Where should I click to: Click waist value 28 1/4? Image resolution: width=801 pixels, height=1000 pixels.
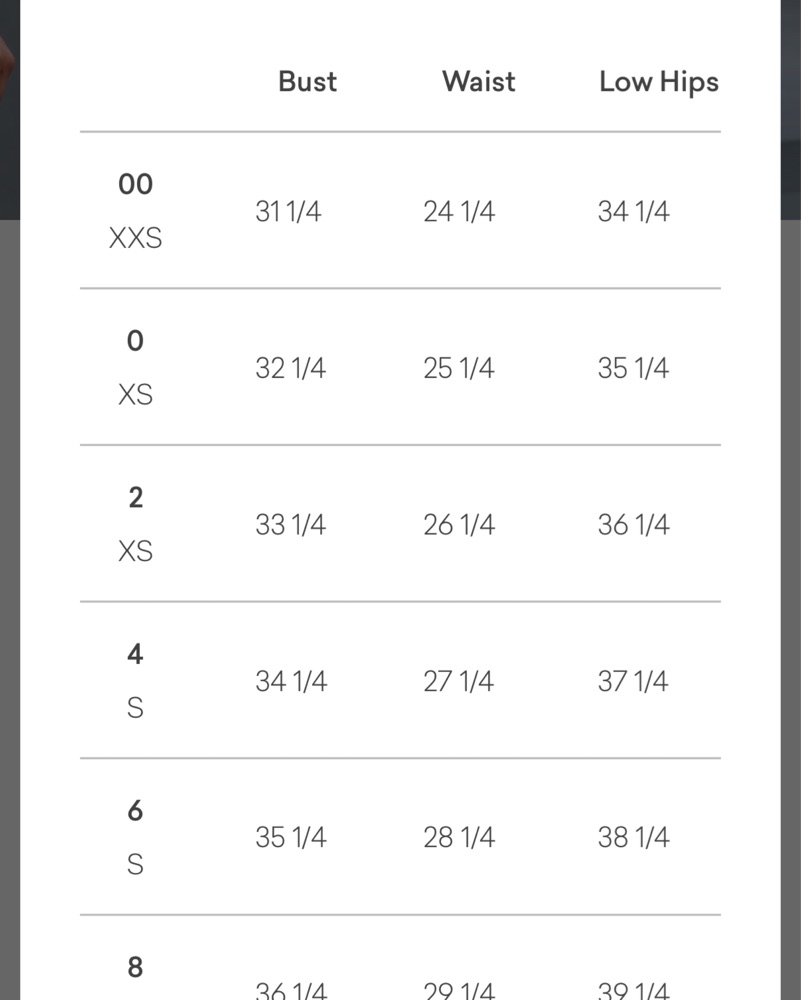[458, 838]
